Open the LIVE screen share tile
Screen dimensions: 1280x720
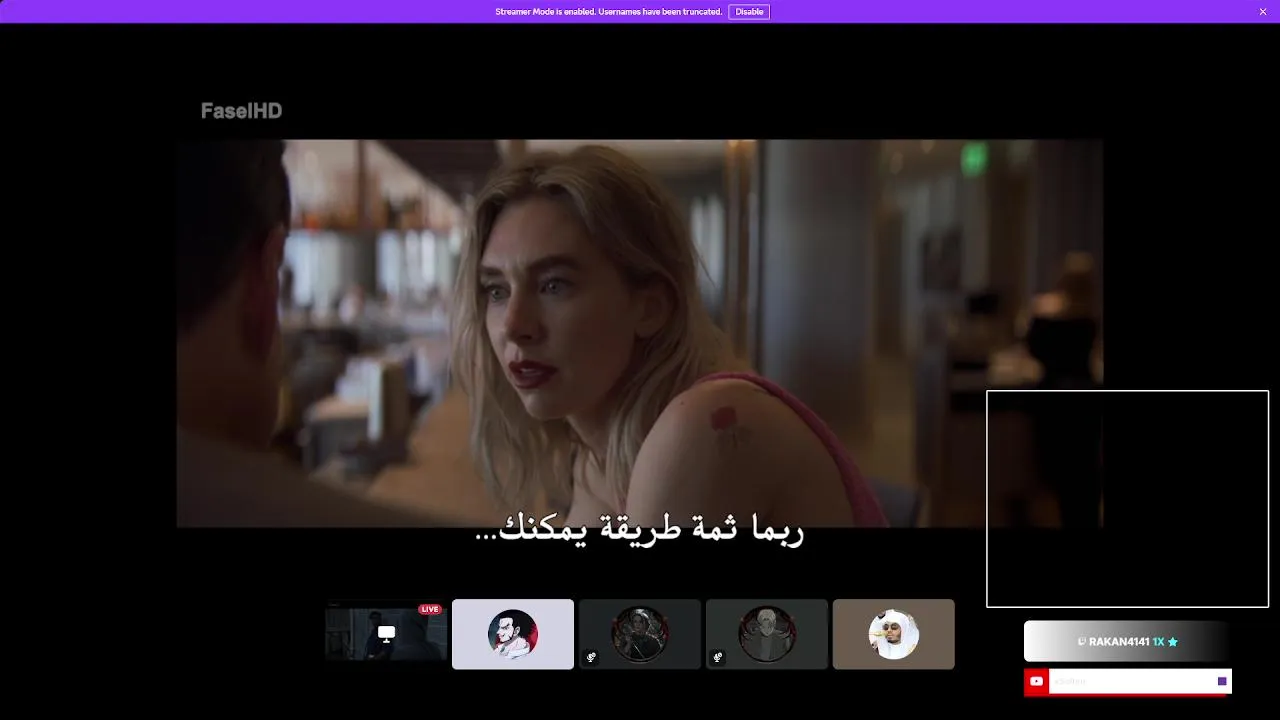coord(386,634)
